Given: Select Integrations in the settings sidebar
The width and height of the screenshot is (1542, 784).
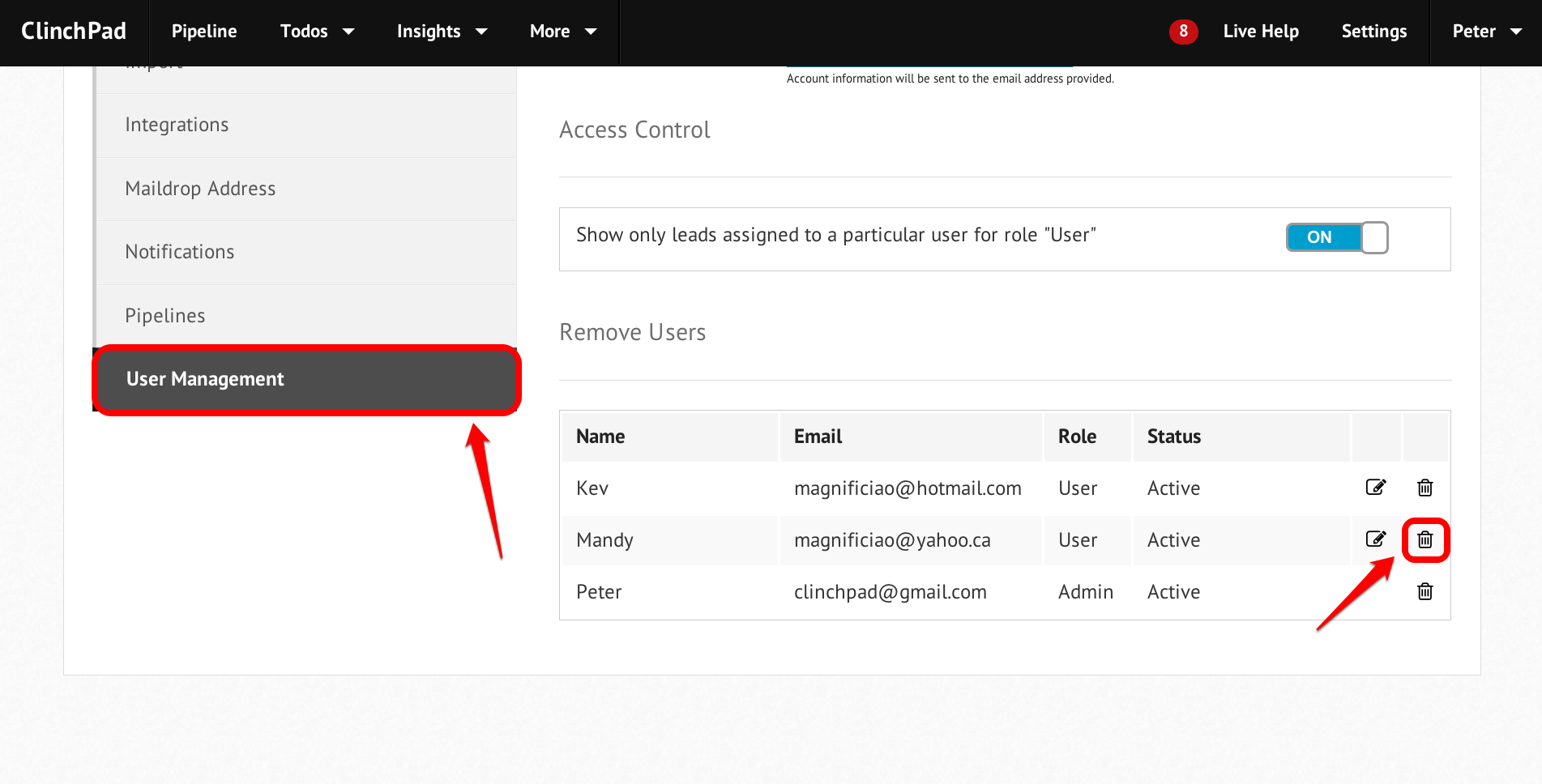Looking at the screenshot, I should 306,125.
